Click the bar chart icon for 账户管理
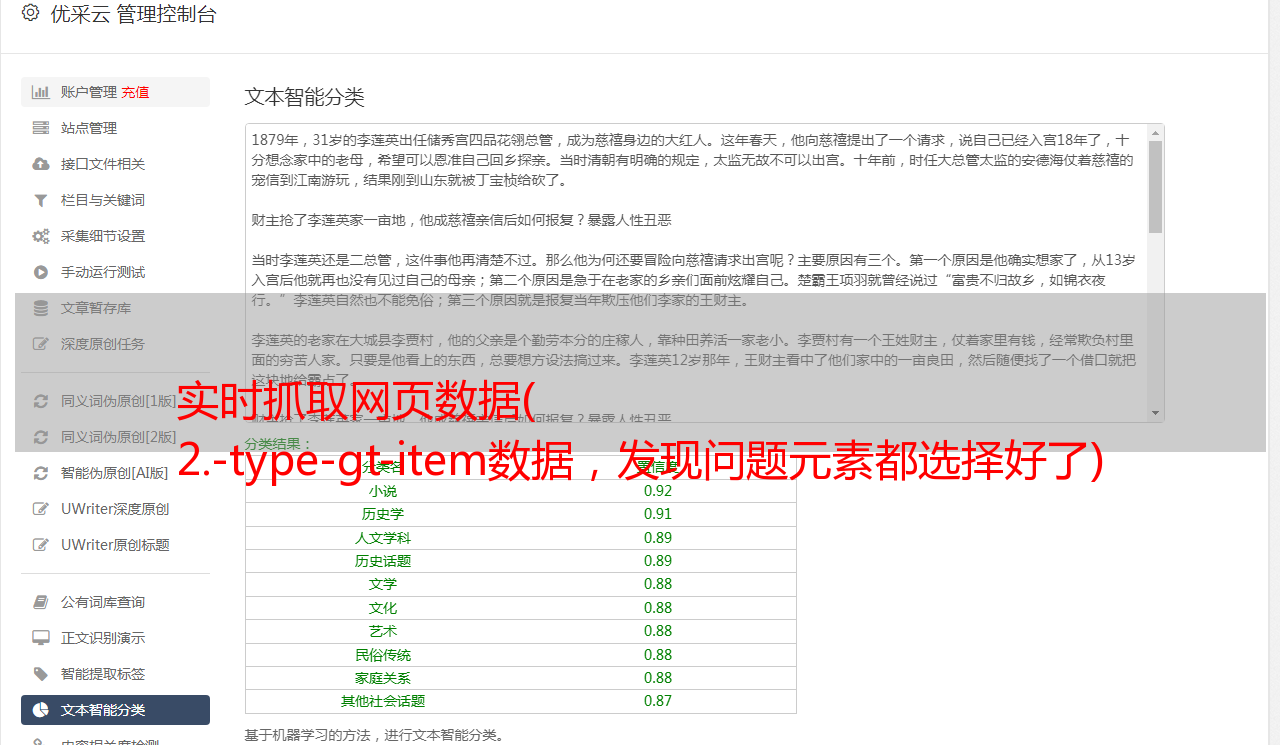 [41, 92]
